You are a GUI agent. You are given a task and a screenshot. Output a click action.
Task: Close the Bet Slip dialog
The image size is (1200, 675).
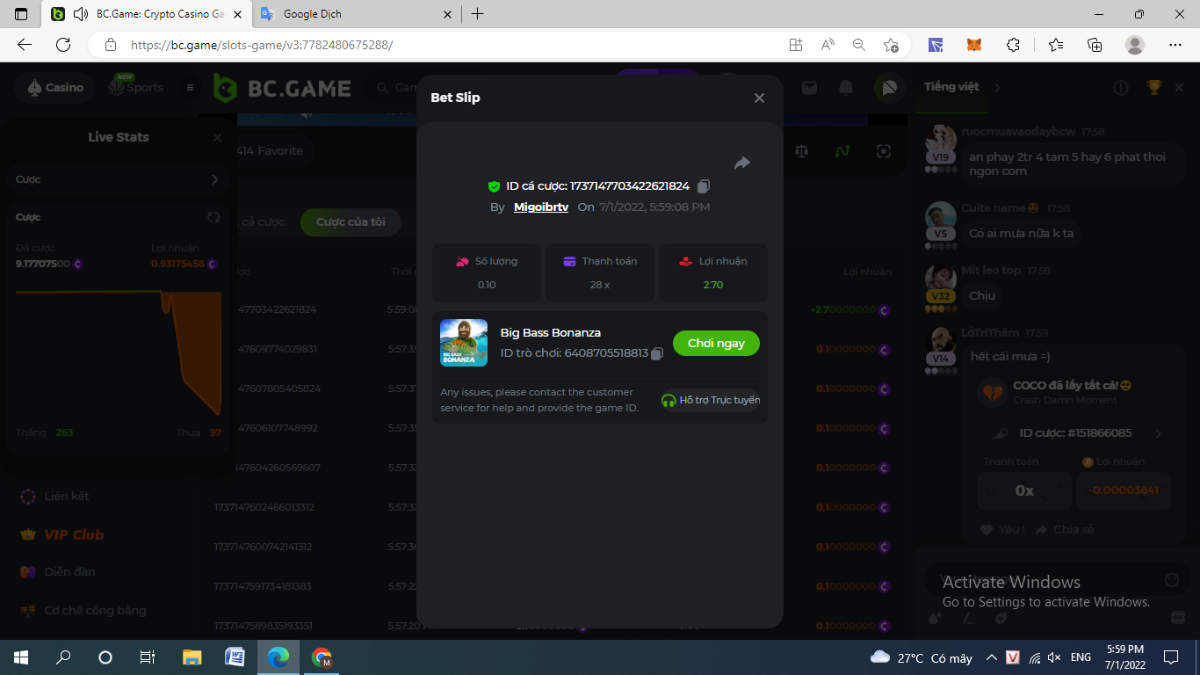pos(759,98)
